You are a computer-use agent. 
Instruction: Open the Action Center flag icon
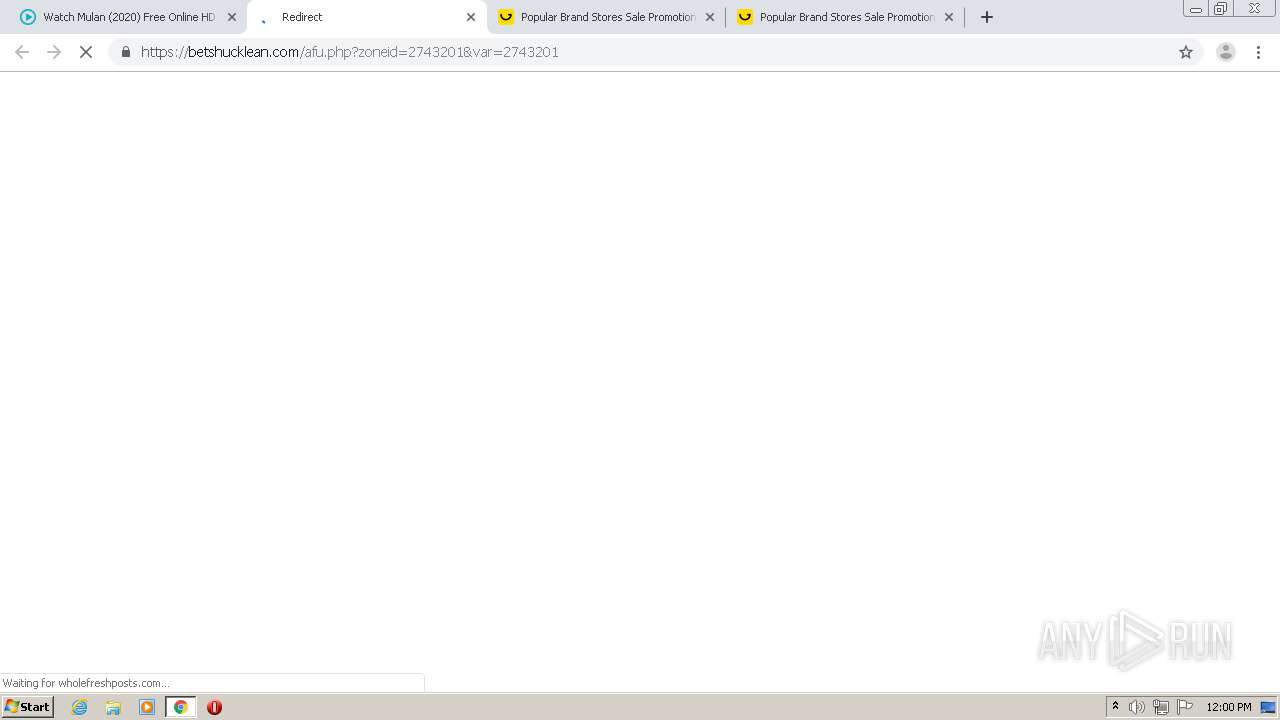point(1185,707)
